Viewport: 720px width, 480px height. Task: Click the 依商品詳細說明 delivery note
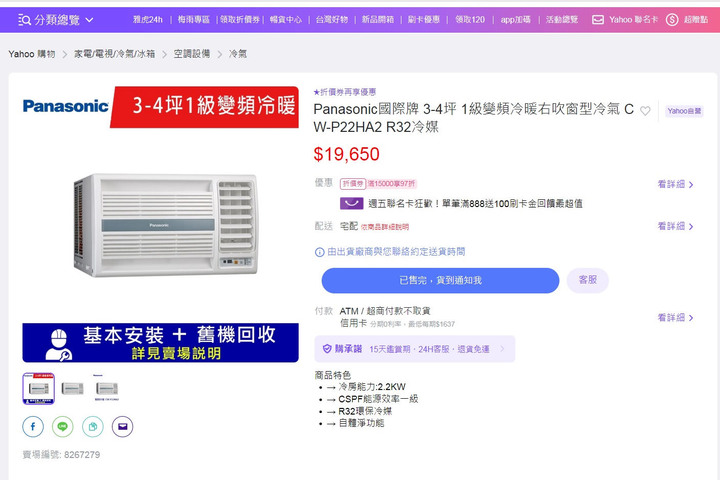[384, 227]
